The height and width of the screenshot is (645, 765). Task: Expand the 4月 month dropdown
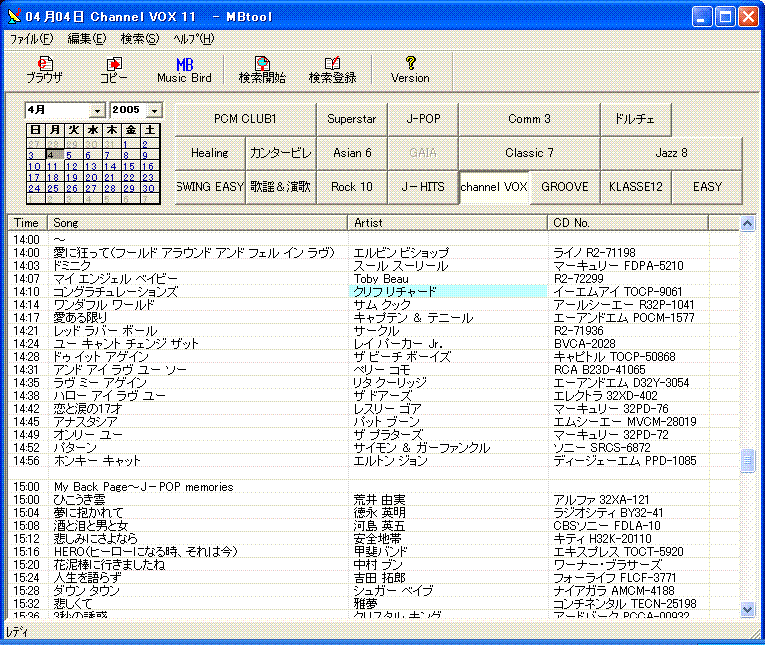[98, 111]
